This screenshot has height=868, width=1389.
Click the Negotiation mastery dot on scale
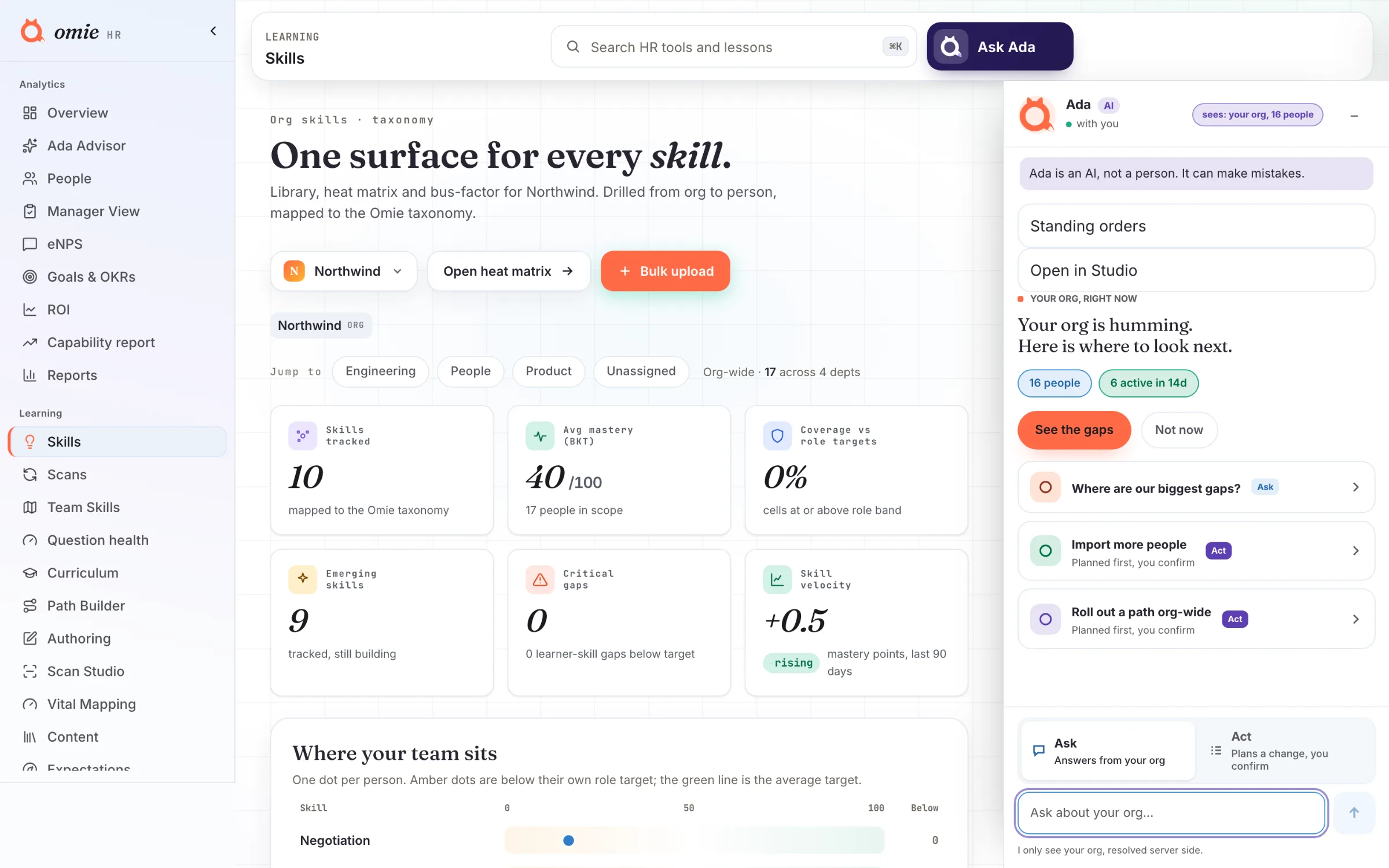[569, 840]
